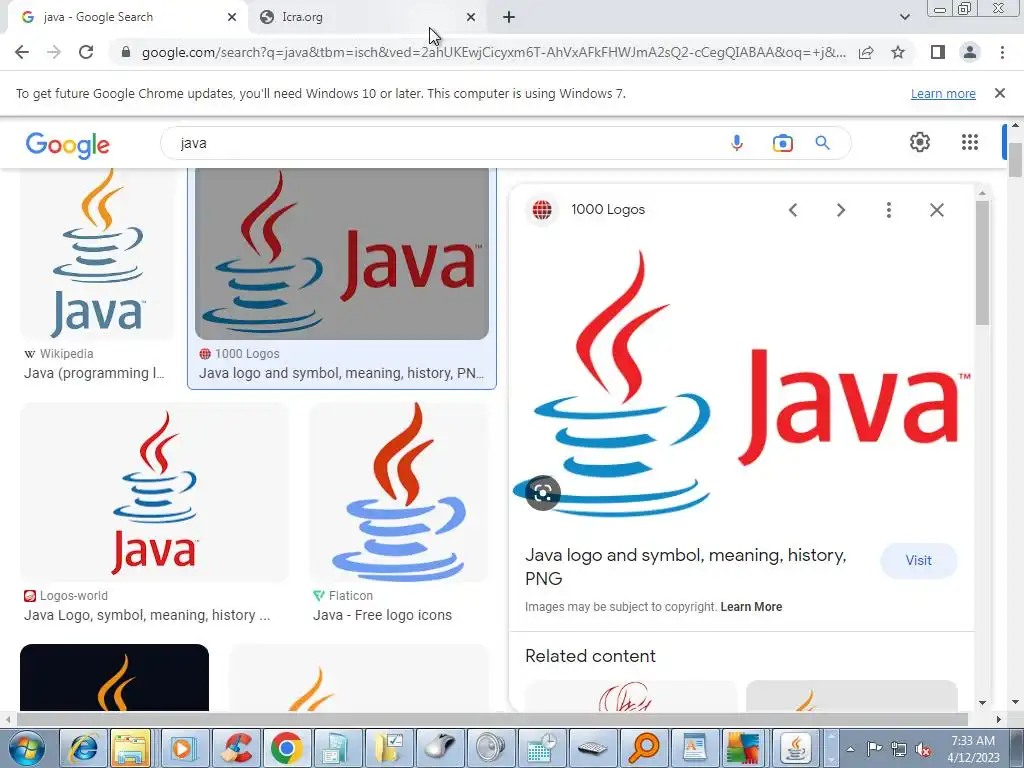Click the large Java logo preview image

(743, 384)
